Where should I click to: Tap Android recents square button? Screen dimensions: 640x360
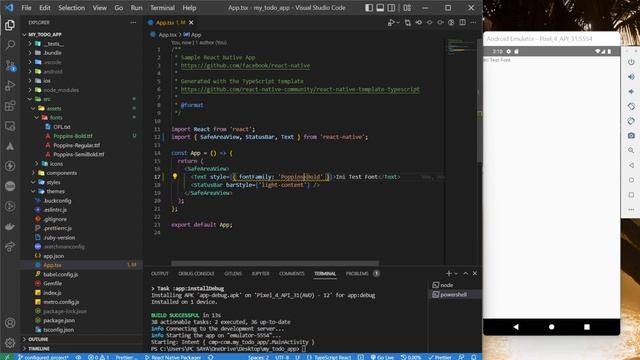pos(587,327)
